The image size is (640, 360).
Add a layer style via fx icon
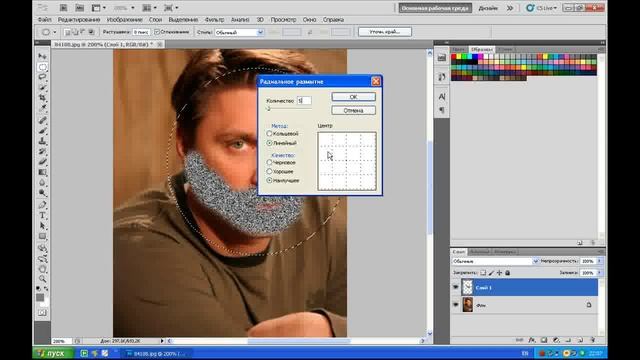click(531, 340)
